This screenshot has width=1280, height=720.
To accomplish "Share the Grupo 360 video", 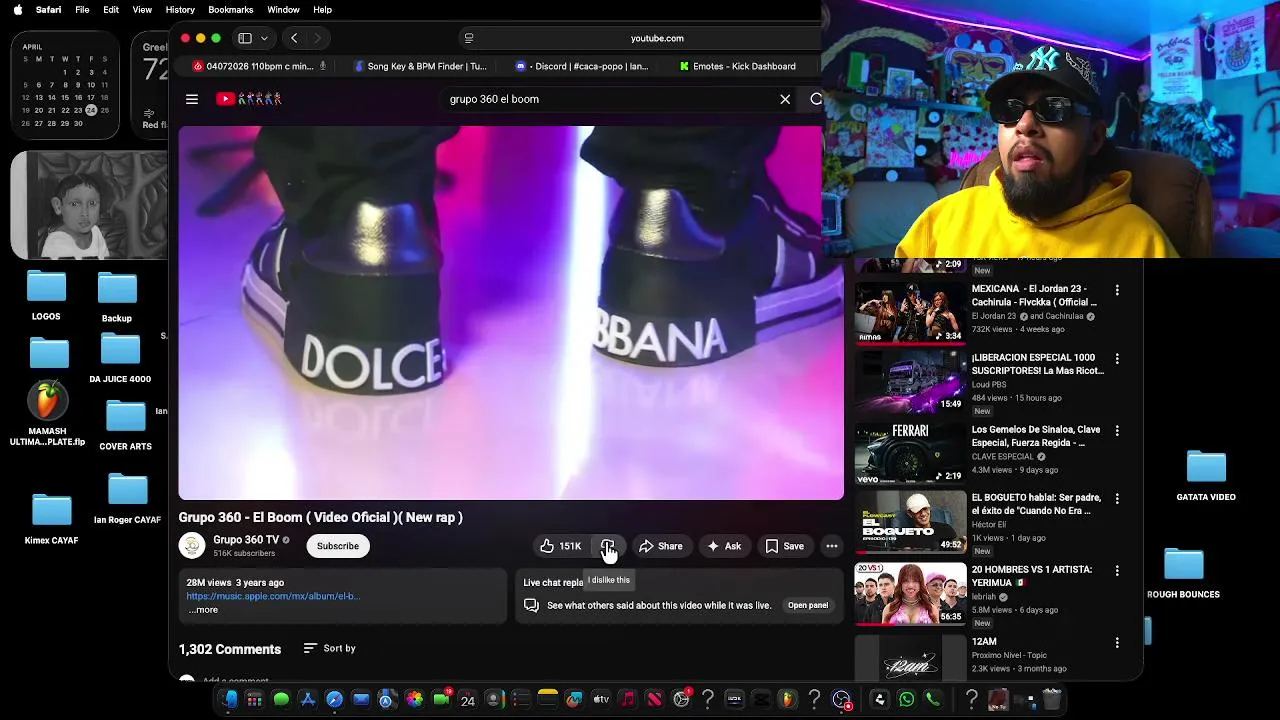I will coord(661,546).
